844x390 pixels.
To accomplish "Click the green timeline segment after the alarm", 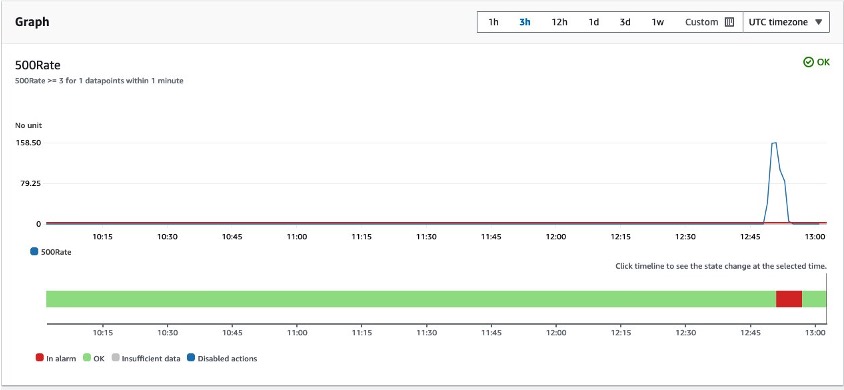I will point(814,299).
